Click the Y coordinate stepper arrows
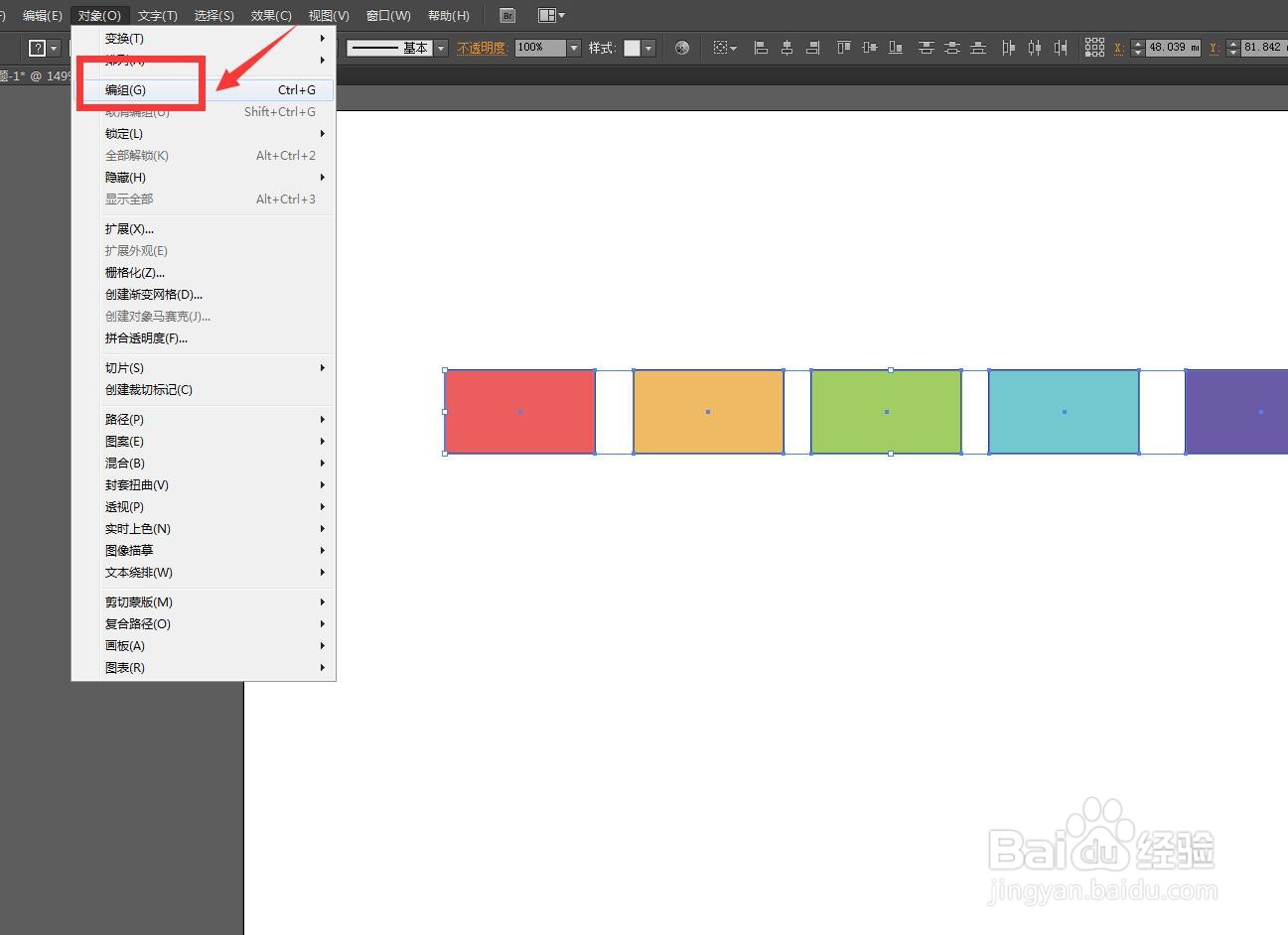The width and height of the screenshot is (1288, 935). tap(1233, 48)
